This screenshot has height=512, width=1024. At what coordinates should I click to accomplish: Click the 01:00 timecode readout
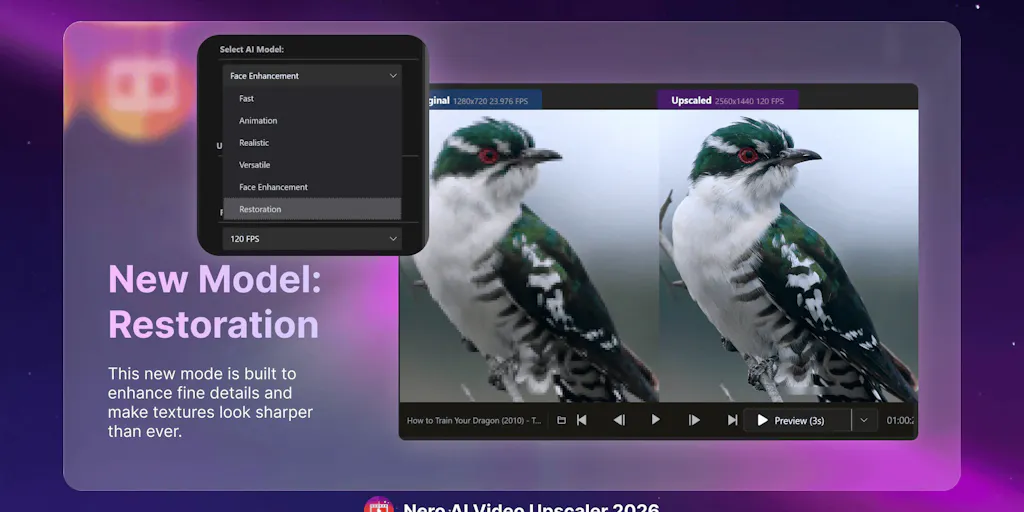pos(901,421)
